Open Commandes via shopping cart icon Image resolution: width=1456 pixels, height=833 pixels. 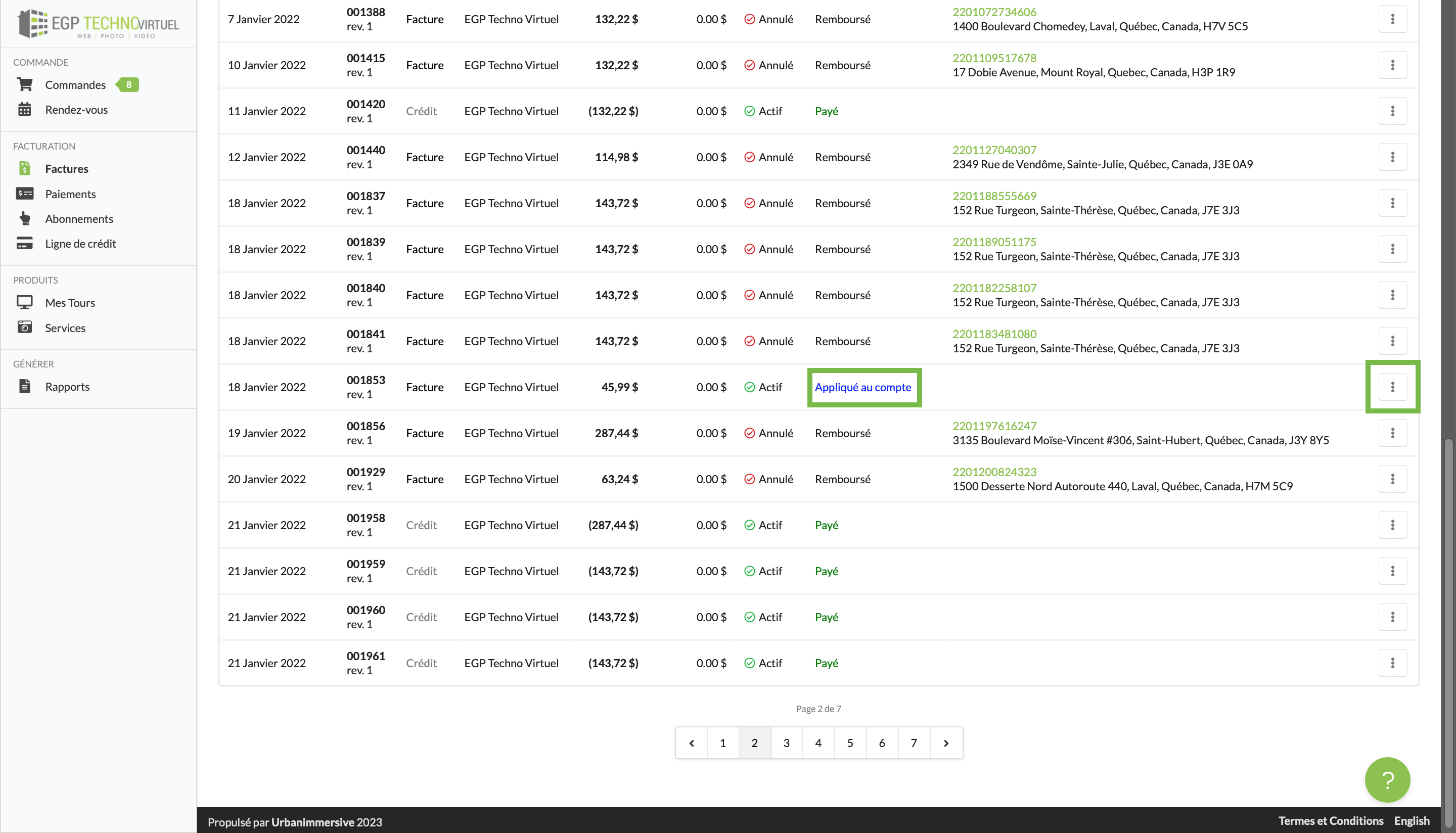pyautogui.click(x=25, y=85)
